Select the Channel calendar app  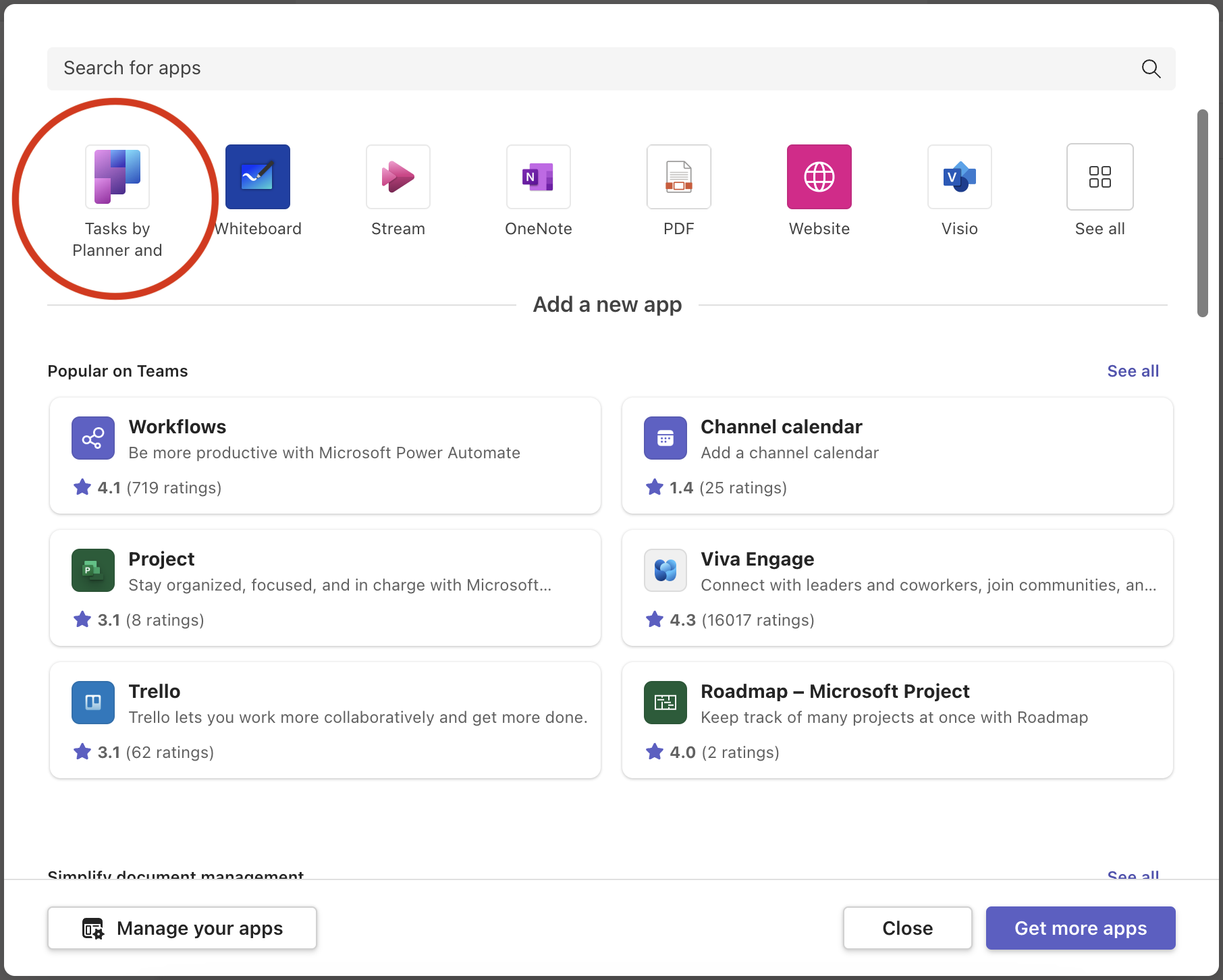coord(897,456)
